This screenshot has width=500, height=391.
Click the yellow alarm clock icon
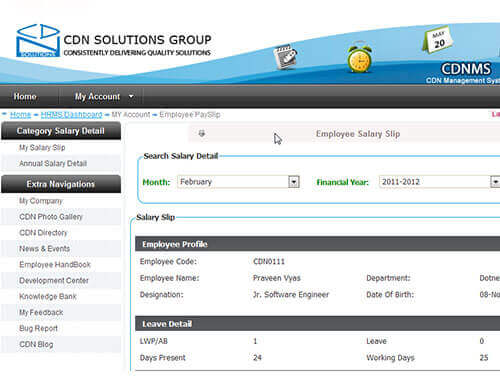coord(359,57)
